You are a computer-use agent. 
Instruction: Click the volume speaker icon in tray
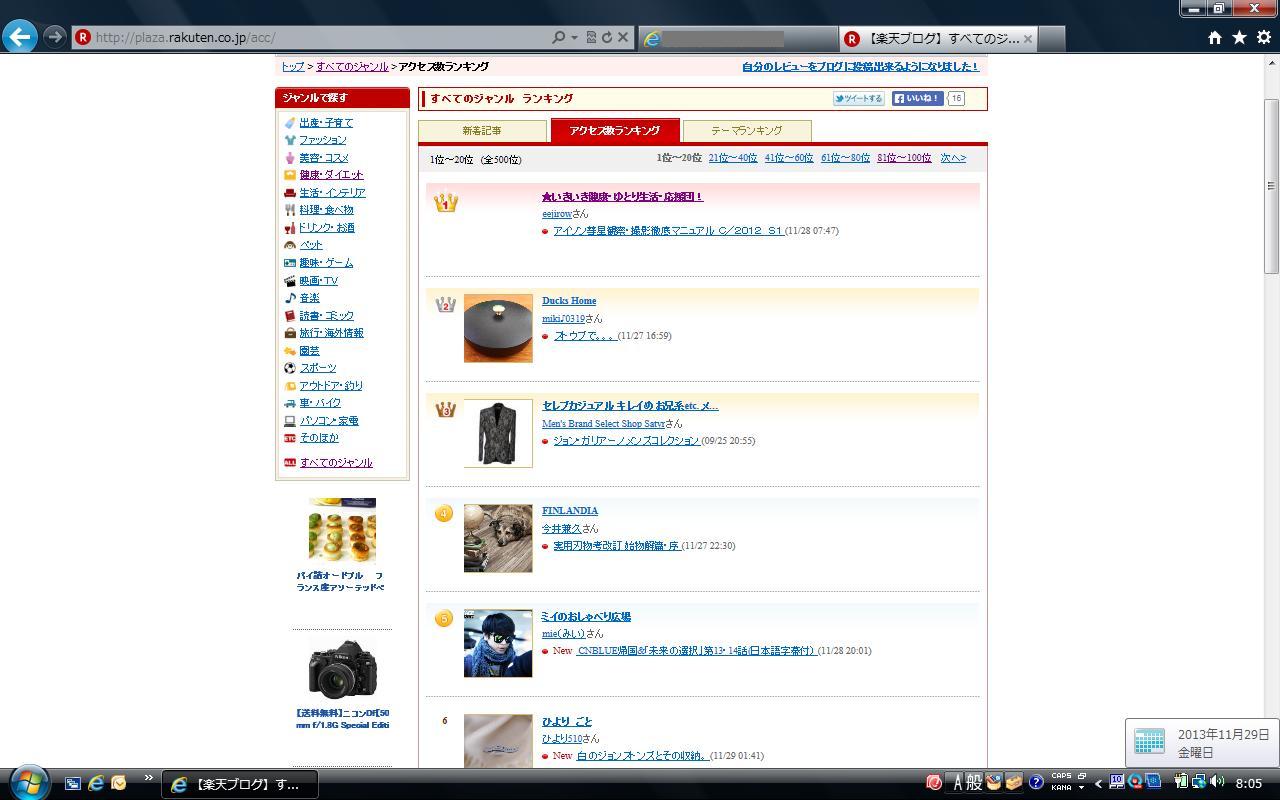tap(1216, 782)
